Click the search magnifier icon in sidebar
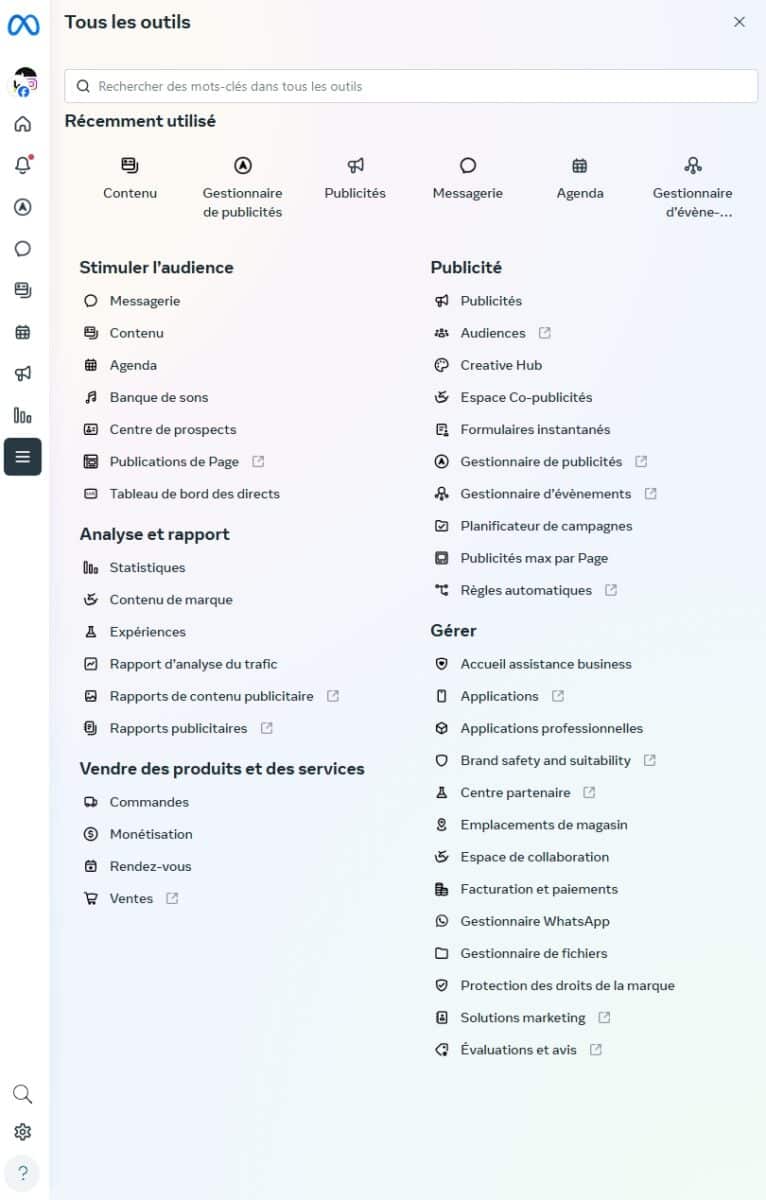The image size is (766, 1200). 23,1093
